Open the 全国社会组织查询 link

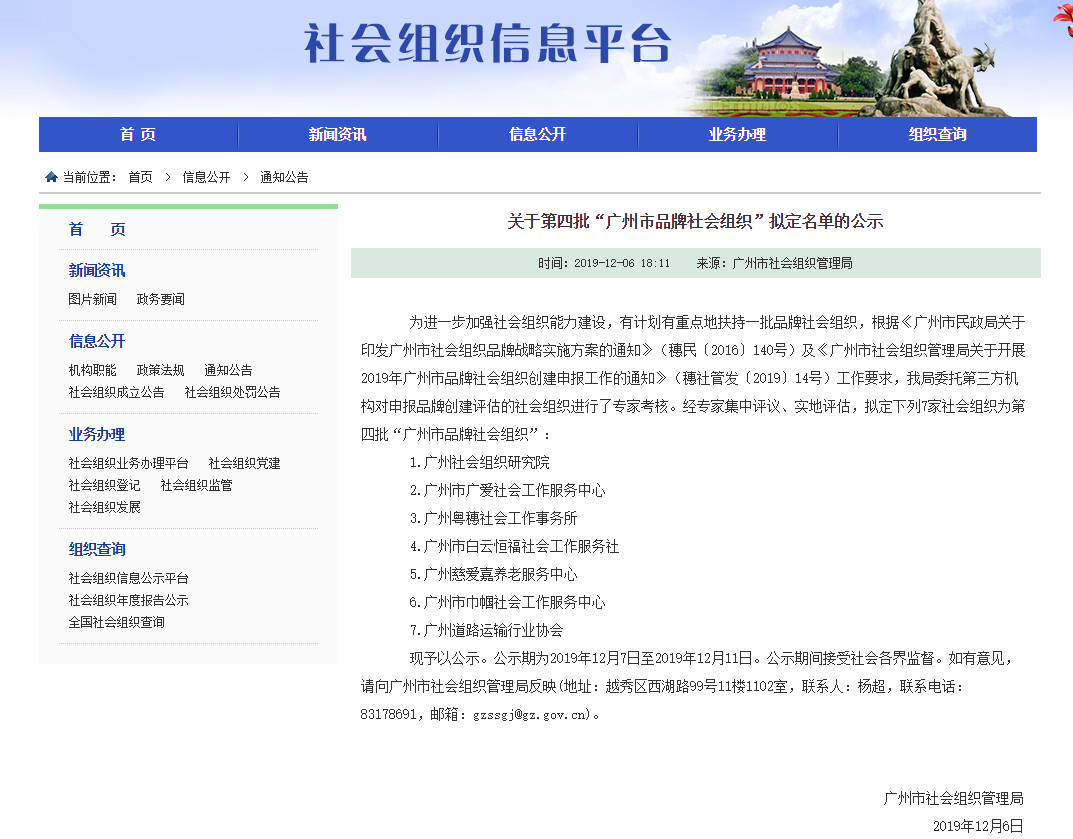coord(116,622)
